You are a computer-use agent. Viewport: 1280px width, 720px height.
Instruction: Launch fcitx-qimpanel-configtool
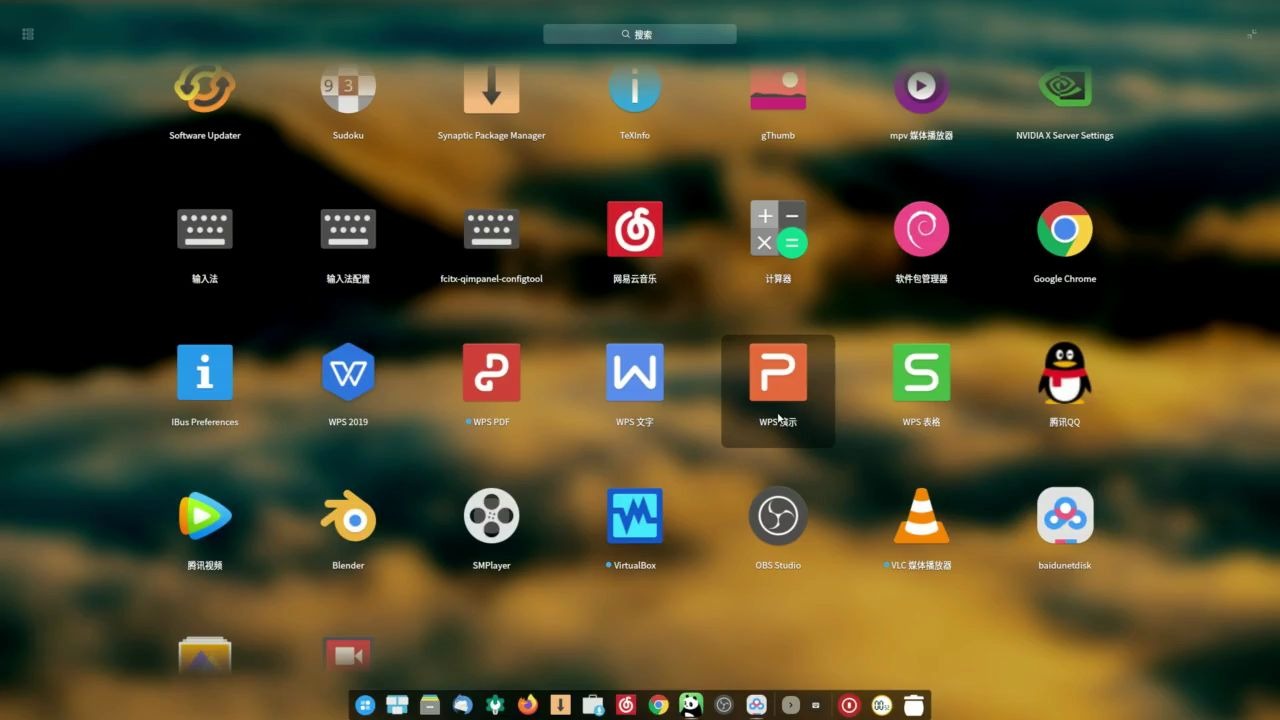491,230
